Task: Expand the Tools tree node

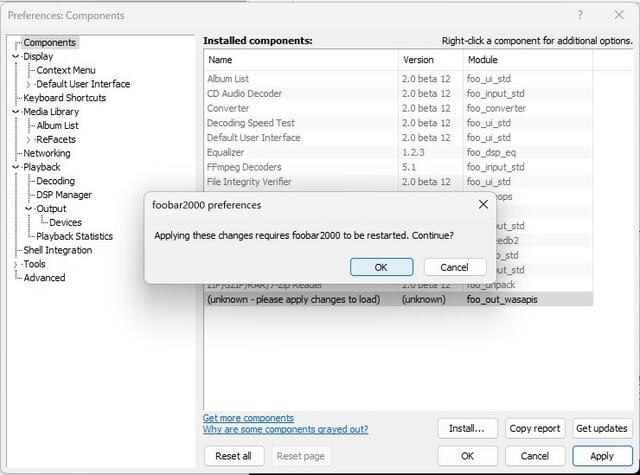Action: click(x=16, y=264)
